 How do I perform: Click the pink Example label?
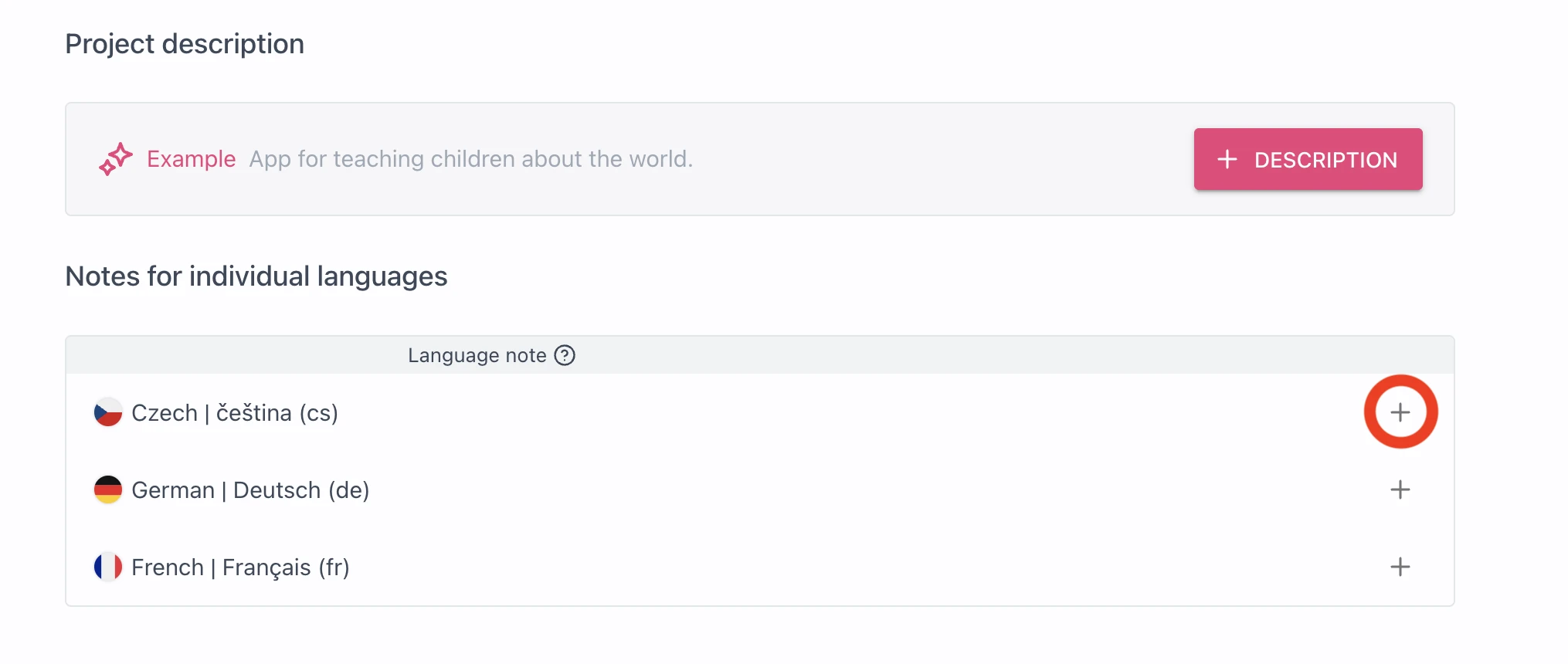pos(191,159)
